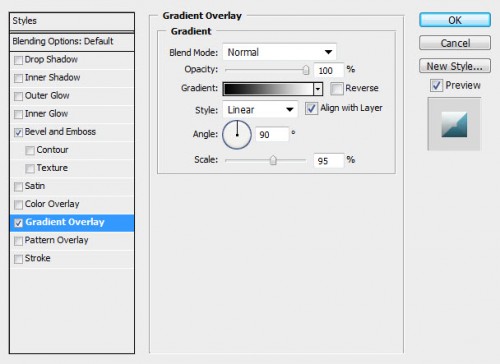Tick the Inner Shadow checkbox
The image size is (500, 364).
18,78
